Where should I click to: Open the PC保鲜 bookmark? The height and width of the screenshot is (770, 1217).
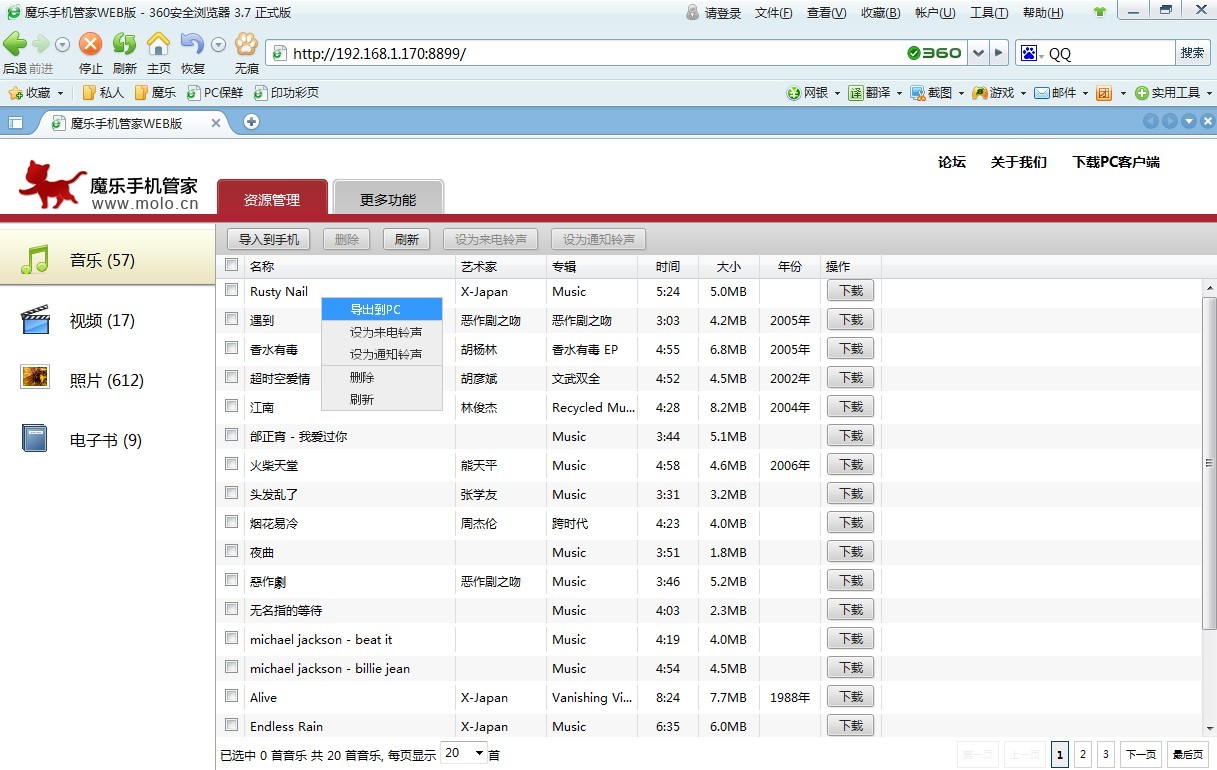(x=215, y=92)
